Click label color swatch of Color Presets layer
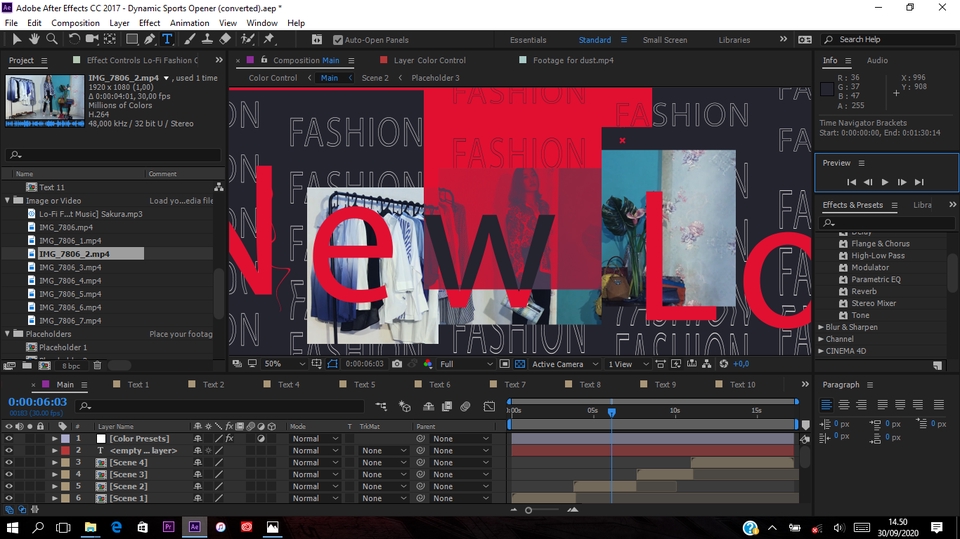This screenshot has height=539, width=960. [x=65, y=439]
